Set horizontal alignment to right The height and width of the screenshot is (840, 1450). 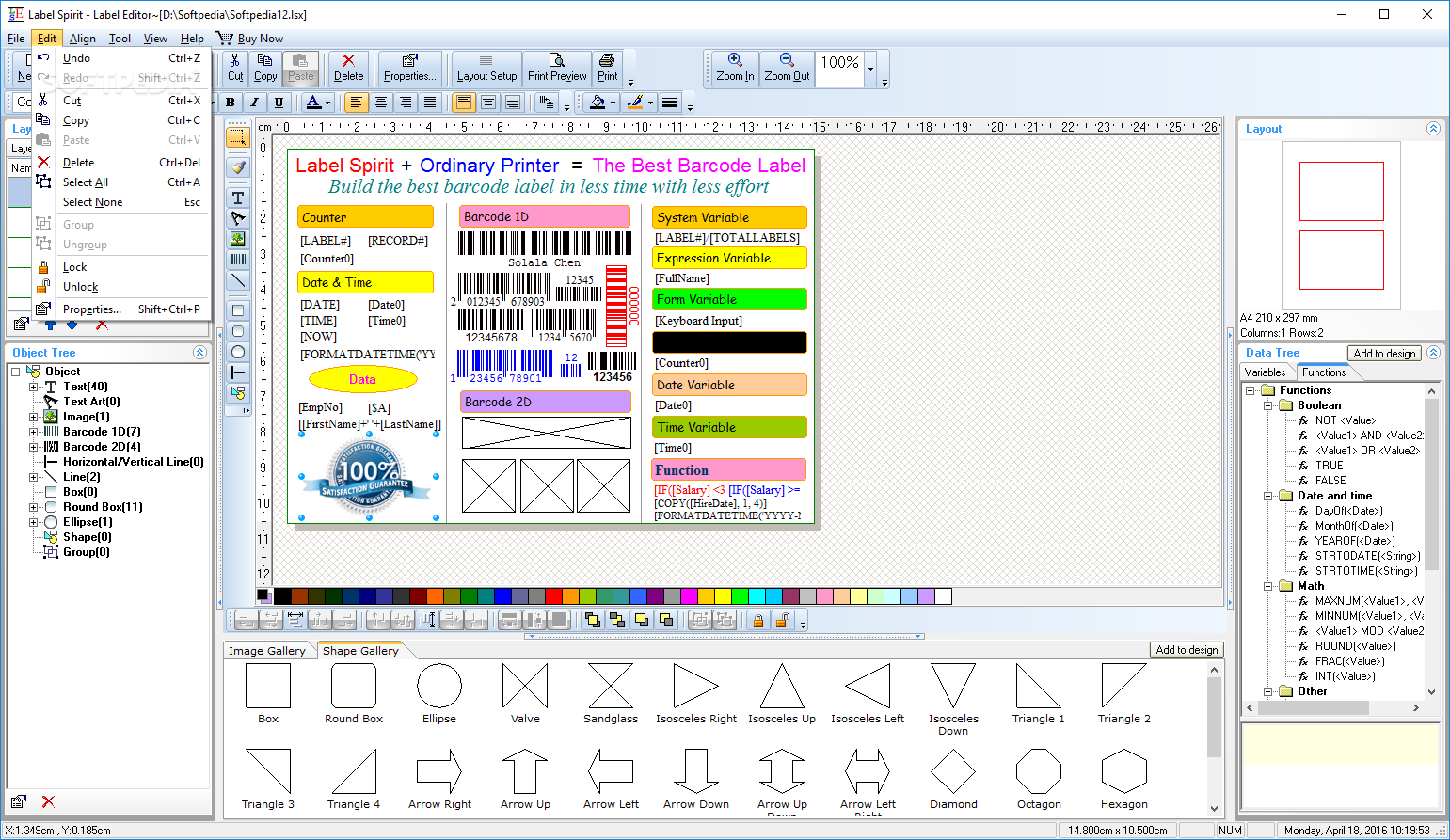pyautogui.click(x=406, y=103)
